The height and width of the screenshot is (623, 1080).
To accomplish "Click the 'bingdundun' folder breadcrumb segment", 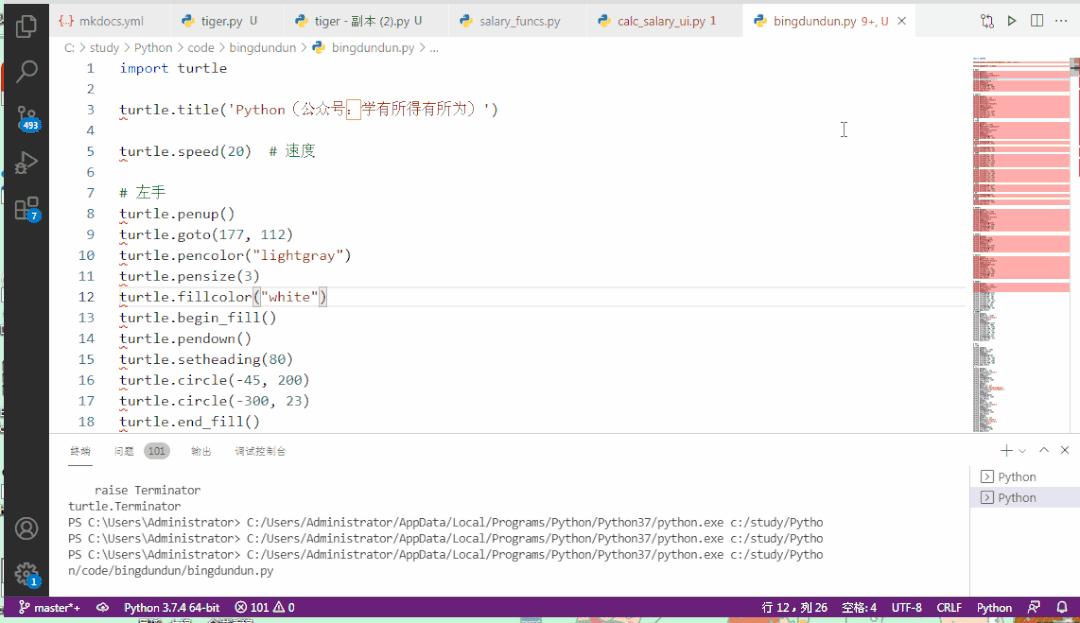I will (262, 48).
